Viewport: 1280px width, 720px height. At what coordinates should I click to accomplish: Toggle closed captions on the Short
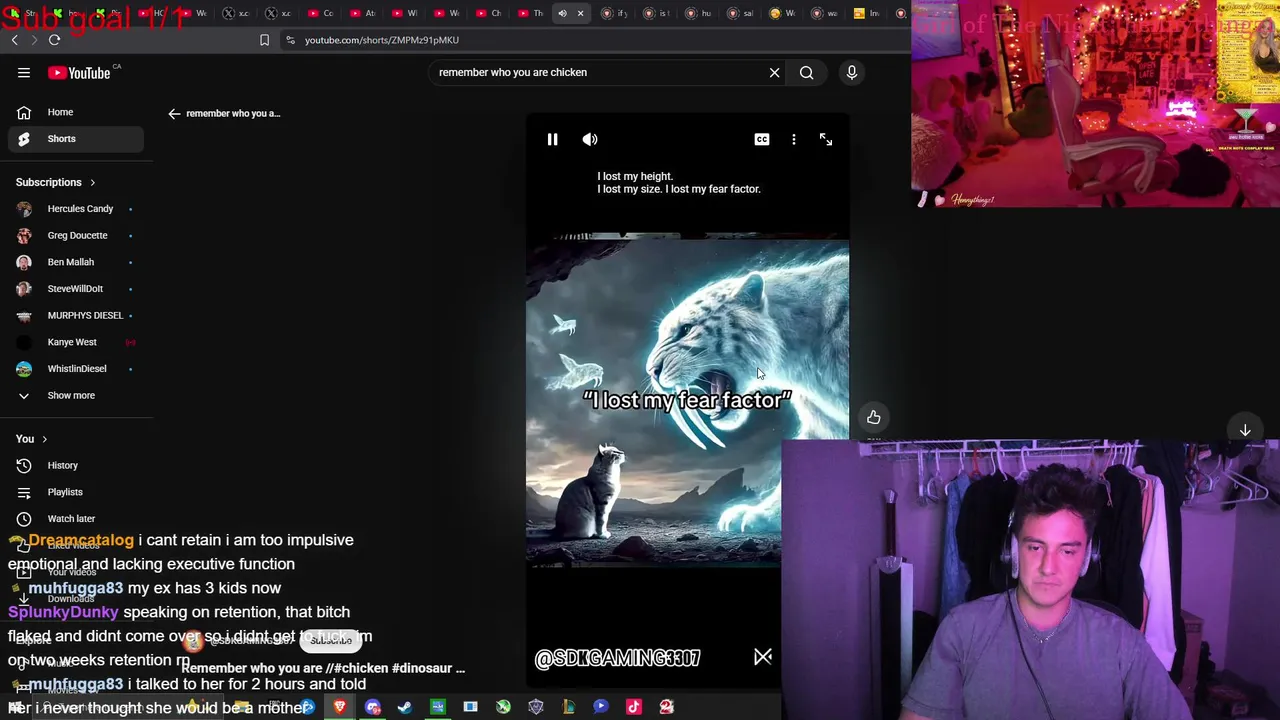point(762,139)
